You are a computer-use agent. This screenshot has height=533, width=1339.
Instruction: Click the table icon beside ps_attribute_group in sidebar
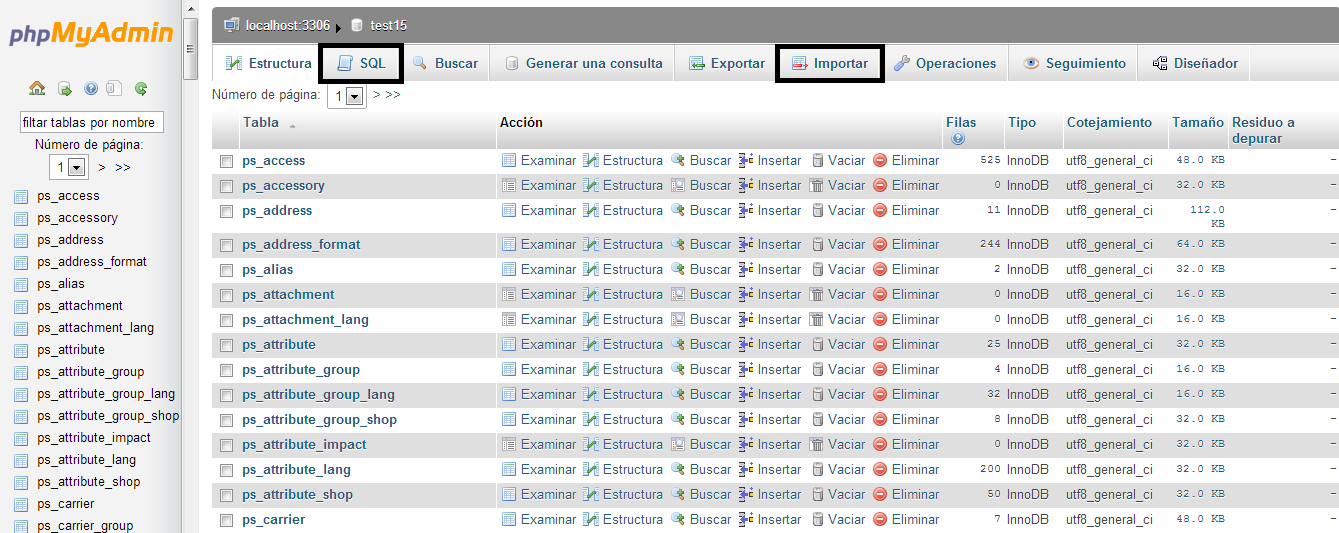[21, 372]
